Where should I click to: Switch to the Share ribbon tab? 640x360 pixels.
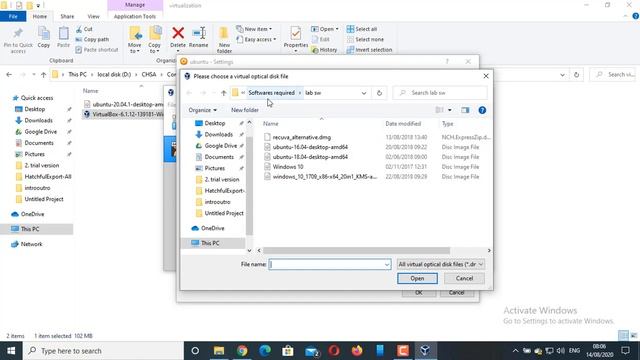tap(67, 16)
